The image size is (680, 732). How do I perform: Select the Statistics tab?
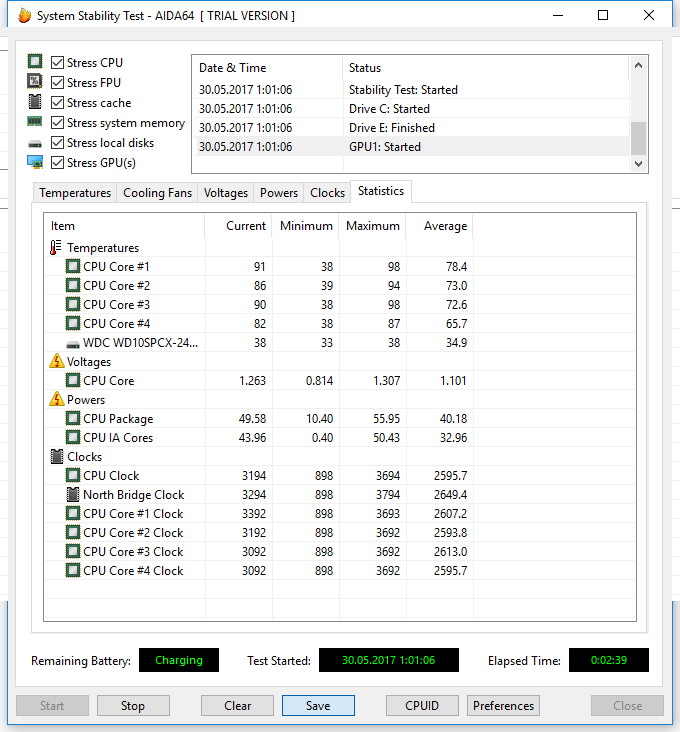coord(381,191)
